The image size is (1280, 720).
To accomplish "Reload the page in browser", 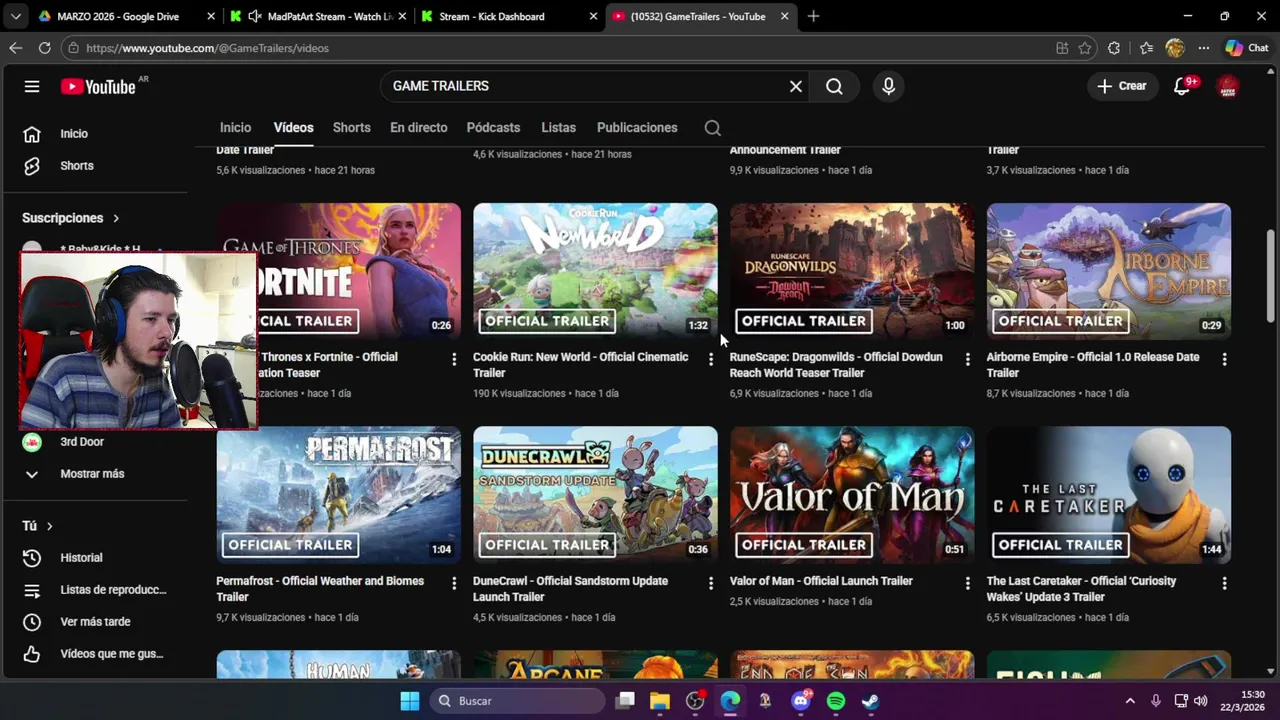I will tap(44, 48).
